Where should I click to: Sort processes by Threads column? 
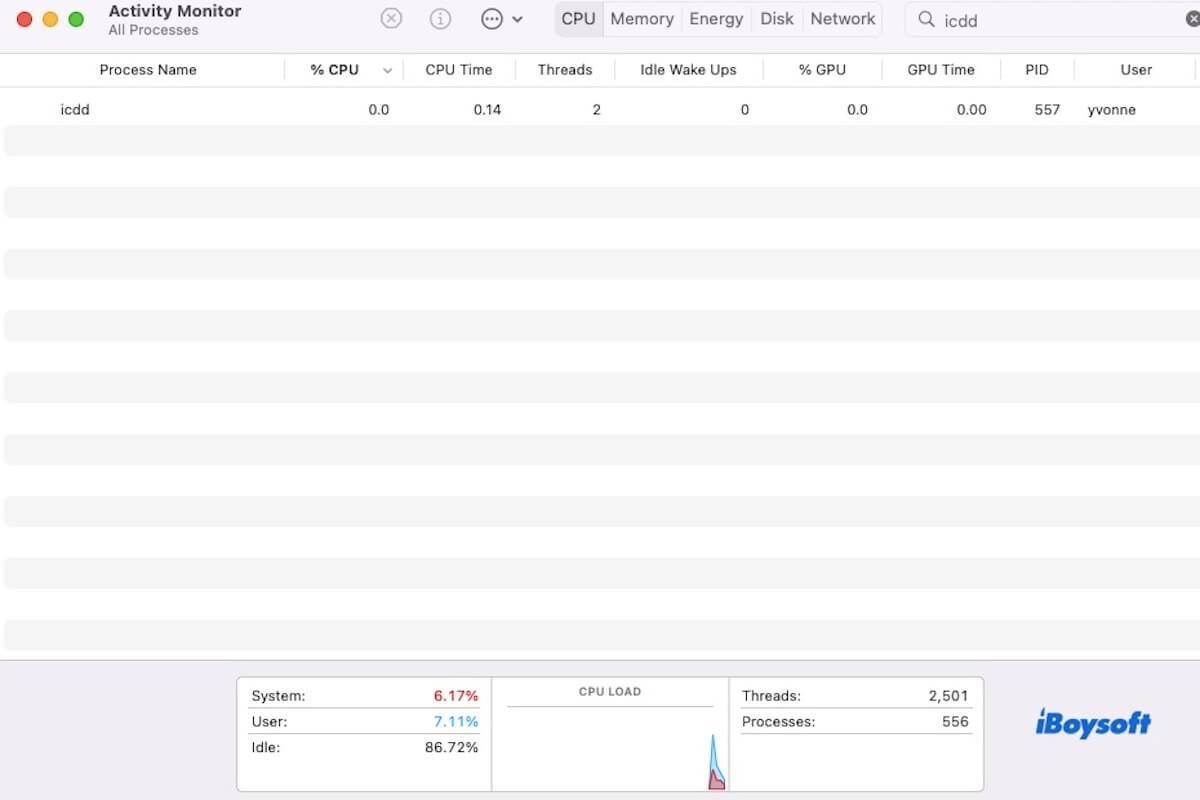tap(564, 70)
